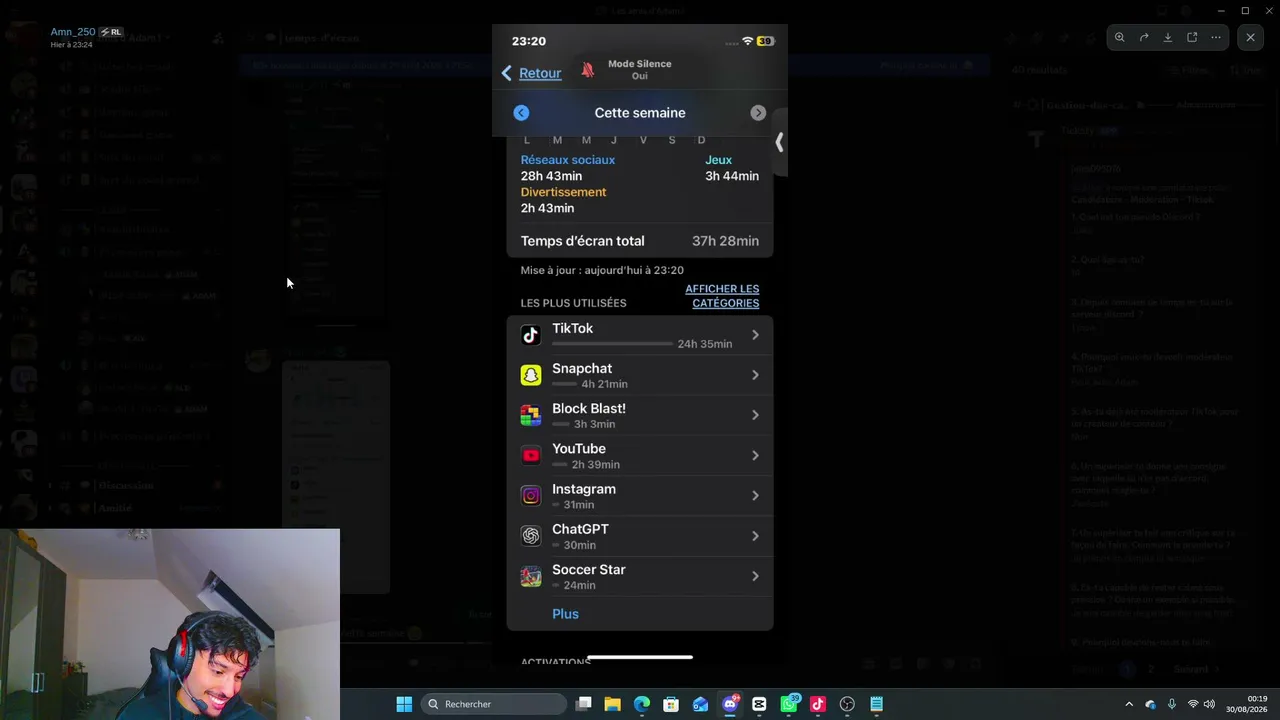1280x720 pixels.
Task: Open the three-dot more options menu
Action: tap(1216, 38)
